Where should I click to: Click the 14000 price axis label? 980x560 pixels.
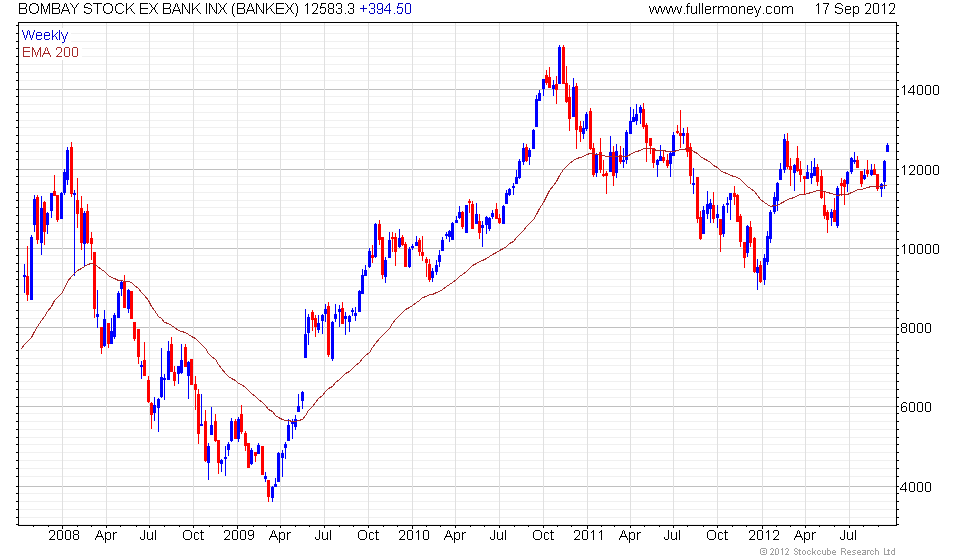(920, 91)
